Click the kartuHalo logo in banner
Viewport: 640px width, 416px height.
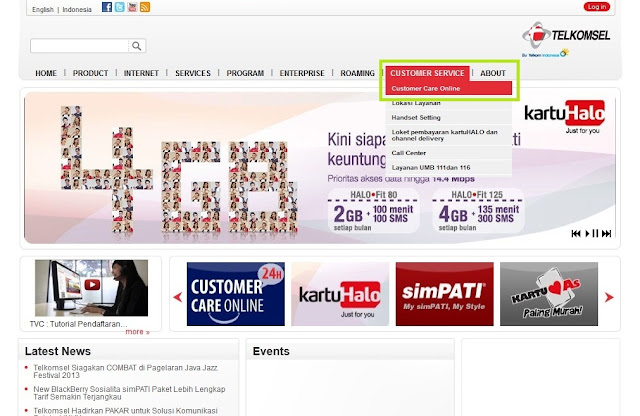click(565, 117)
